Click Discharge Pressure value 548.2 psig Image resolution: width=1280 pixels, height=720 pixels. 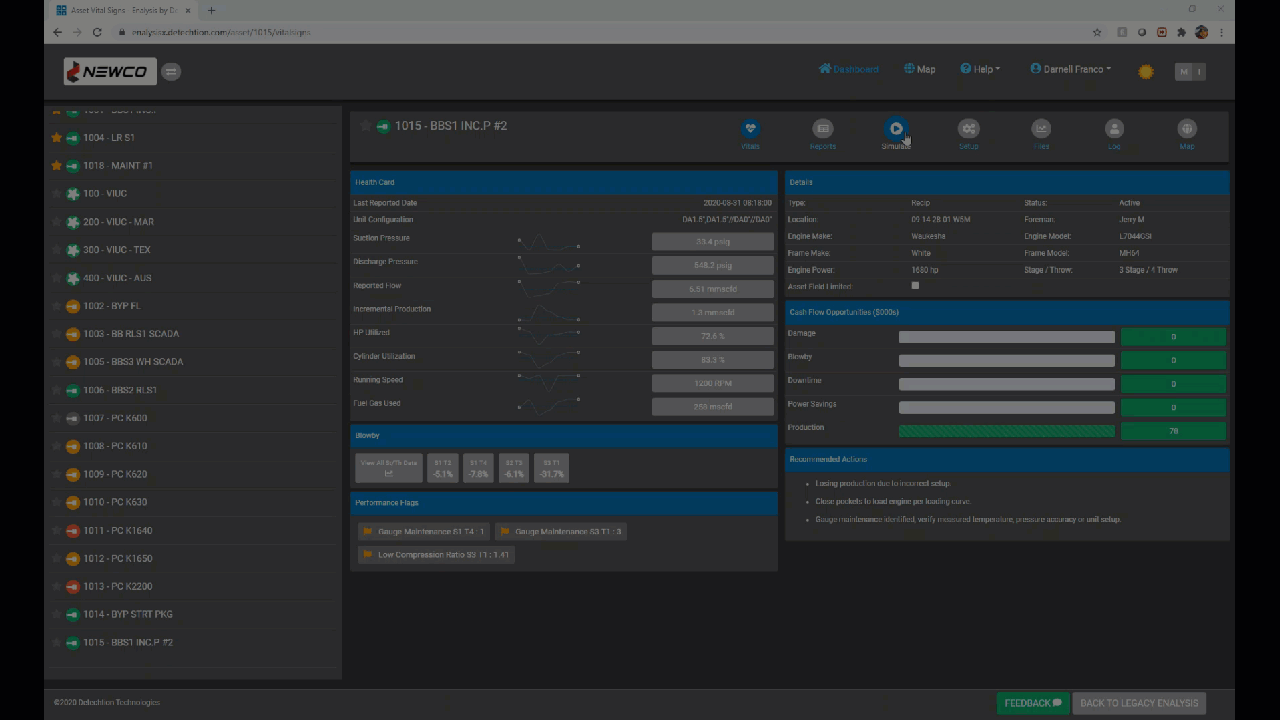click(x=713, y=265)
